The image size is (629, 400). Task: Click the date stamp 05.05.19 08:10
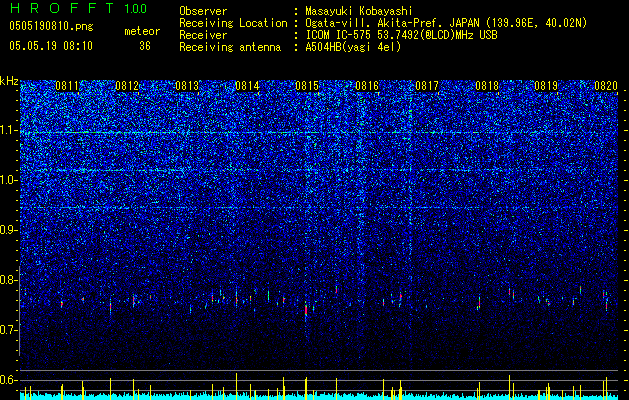[51, 46]
